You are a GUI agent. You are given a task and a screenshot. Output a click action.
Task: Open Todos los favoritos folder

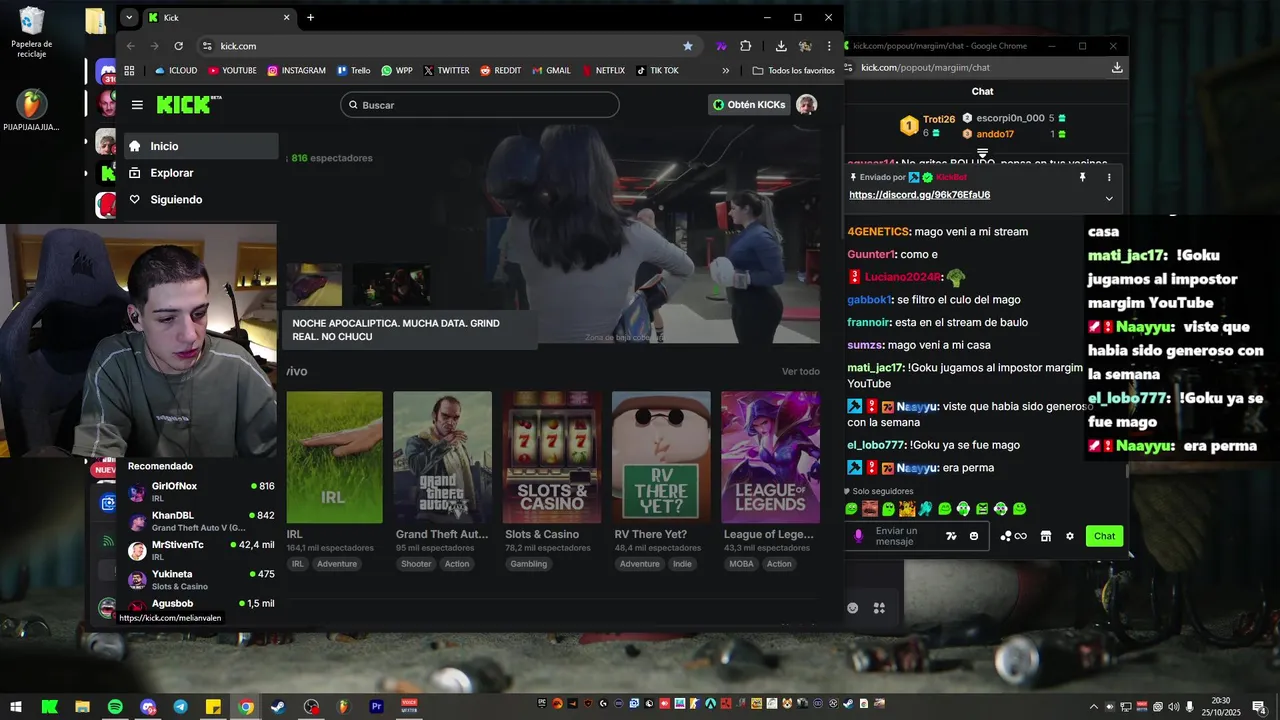(793, 71)
